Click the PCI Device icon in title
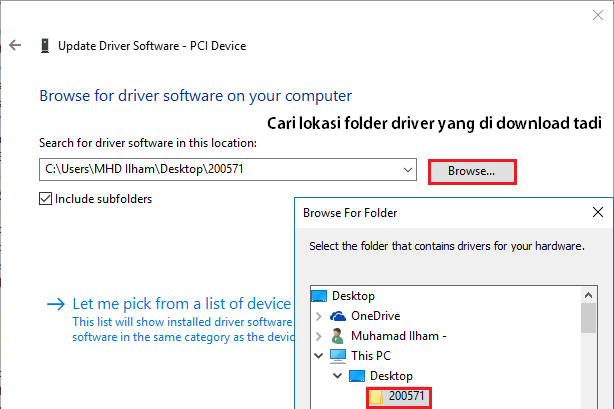The width and height of the screenshot is (614, 409). click(x=45, y=45)
